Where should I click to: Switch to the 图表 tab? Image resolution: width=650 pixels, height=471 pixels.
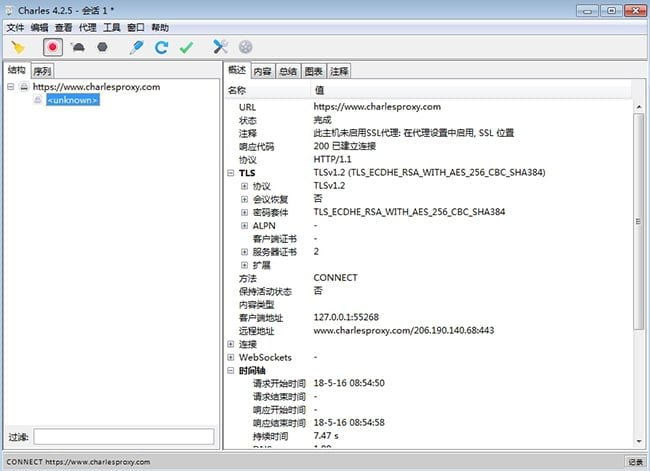pyautogui.click(x=314, y=71)
